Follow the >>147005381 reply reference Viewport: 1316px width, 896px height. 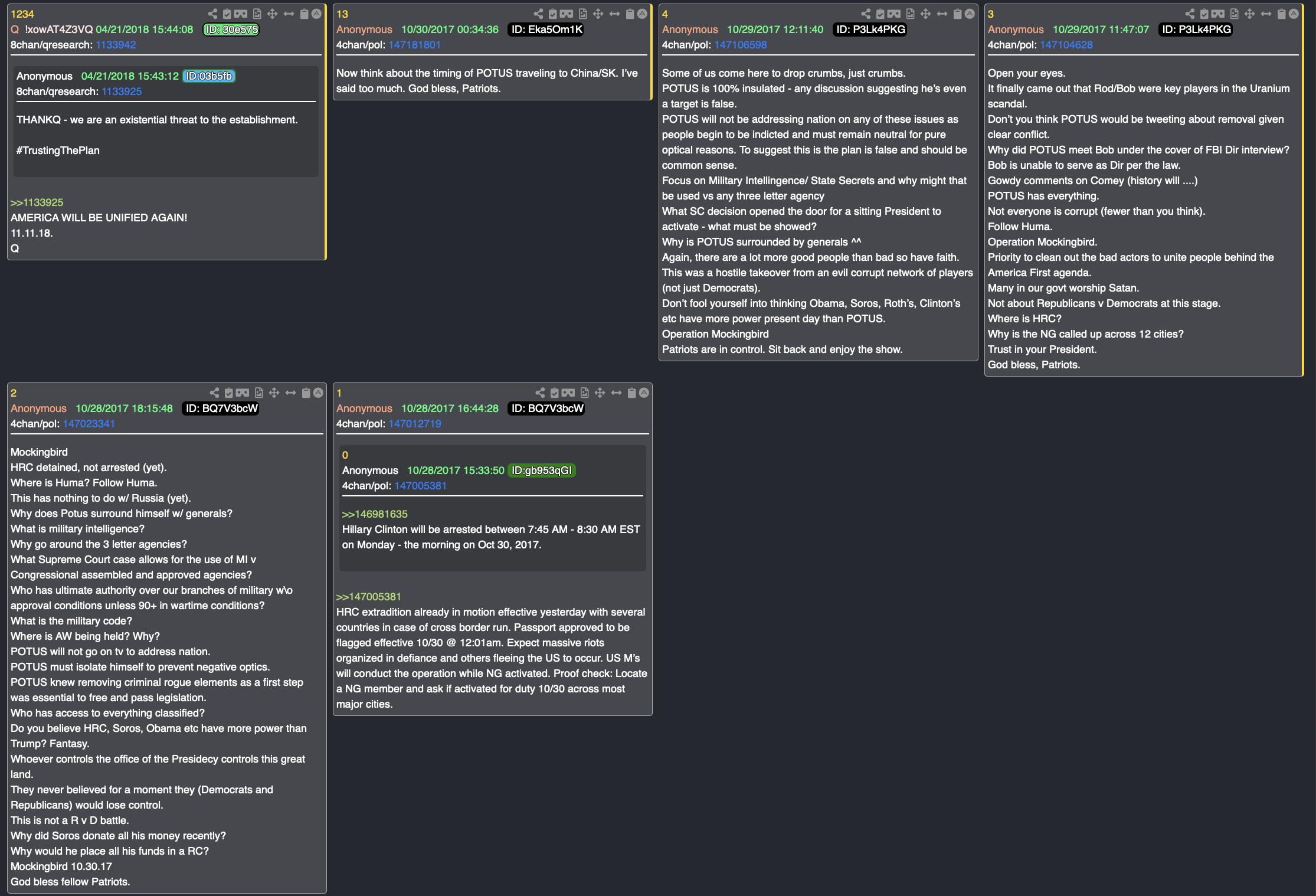(x=369, y=597)
